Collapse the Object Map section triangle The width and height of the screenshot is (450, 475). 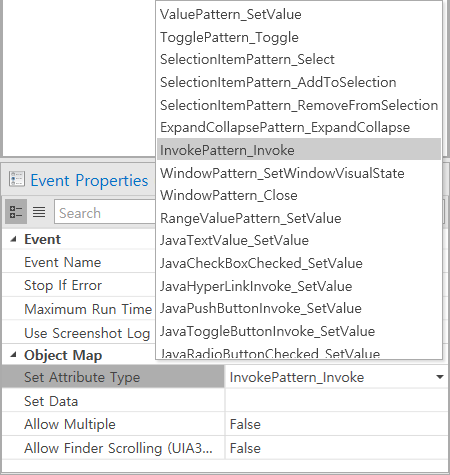13,355
